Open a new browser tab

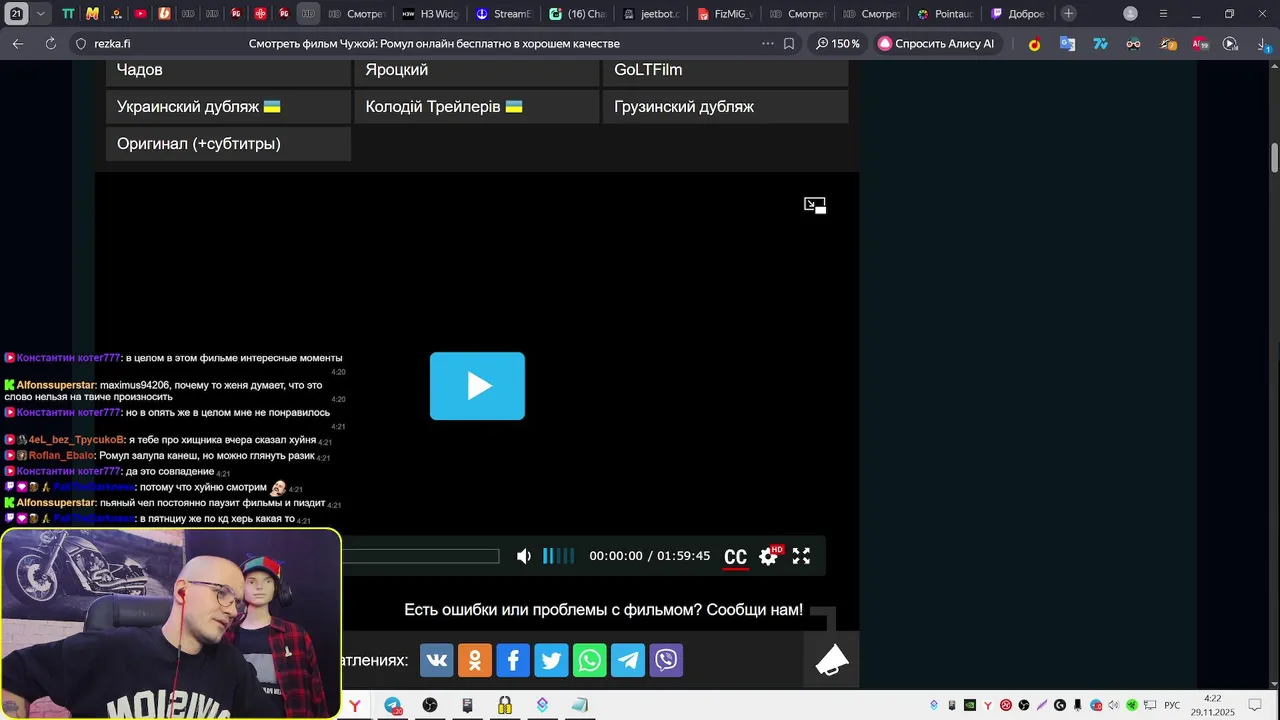[x=1069, y=14]
